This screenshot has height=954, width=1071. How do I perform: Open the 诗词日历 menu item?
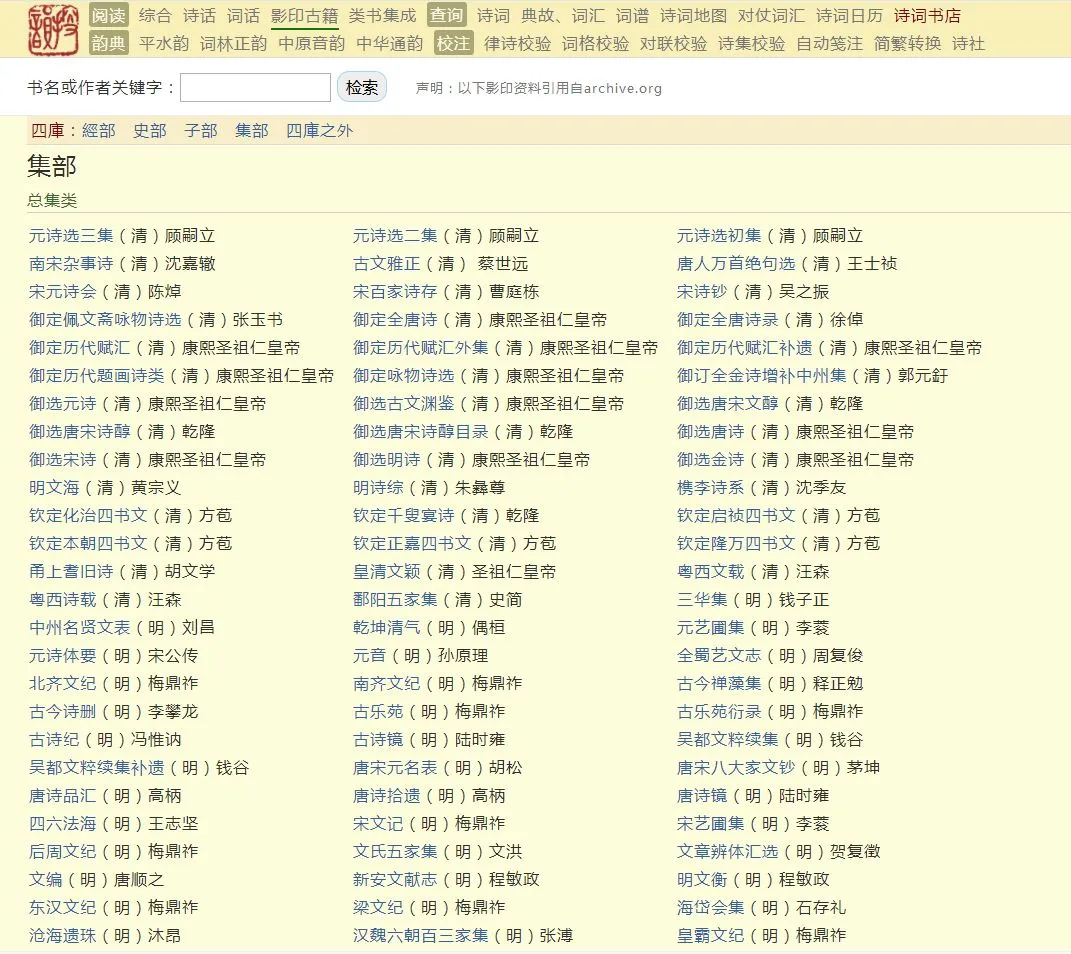[849, 15]
